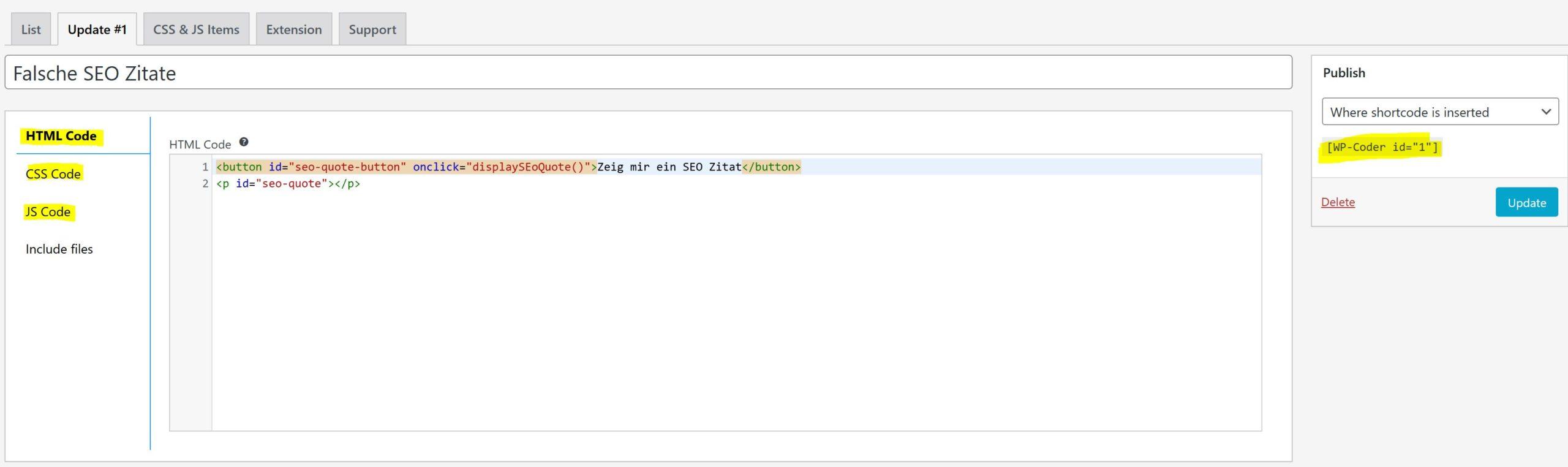Open the Where shortcode is inserted dropdown
This screenshot has width=1568, height=467.
[1440, 112]
